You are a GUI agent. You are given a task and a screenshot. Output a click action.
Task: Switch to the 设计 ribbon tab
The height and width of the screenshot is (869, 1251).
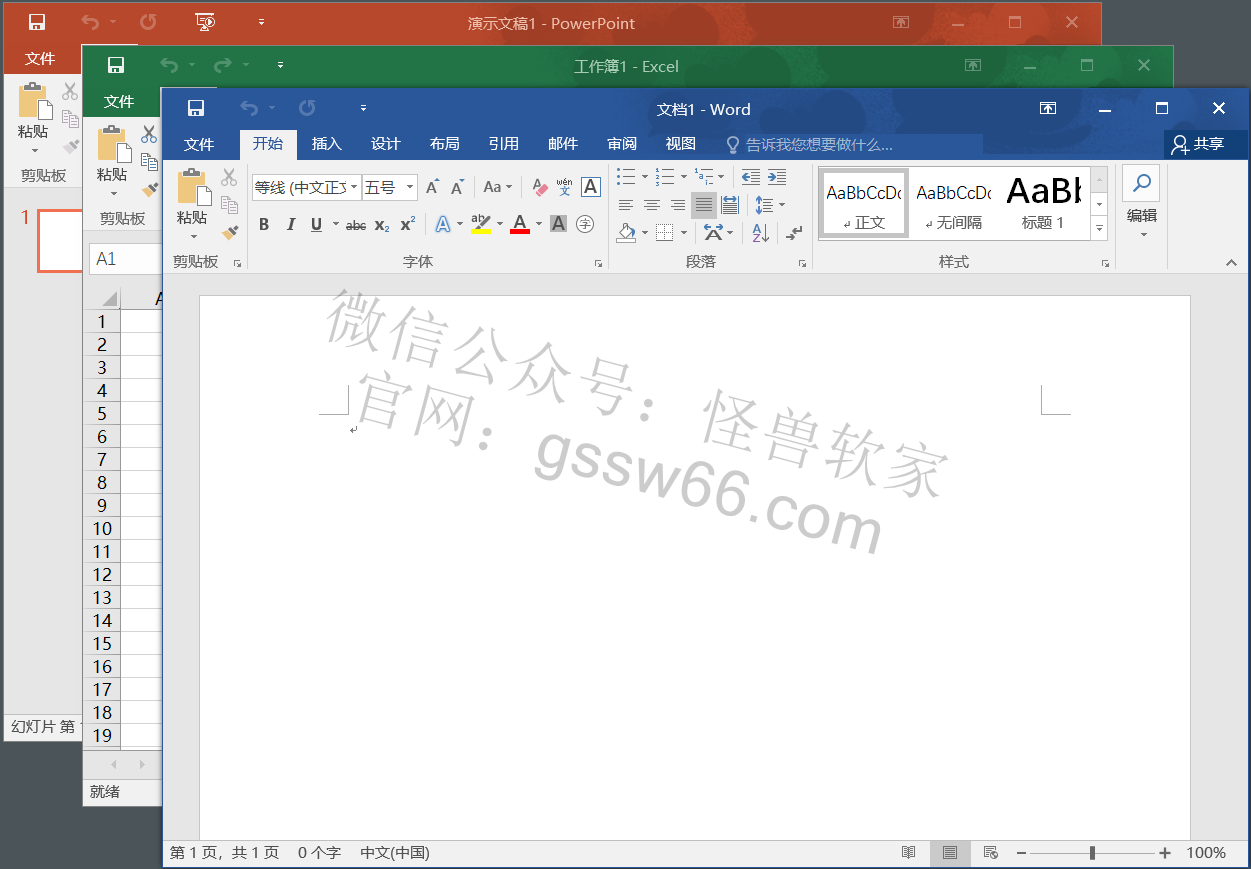(386, 144)
